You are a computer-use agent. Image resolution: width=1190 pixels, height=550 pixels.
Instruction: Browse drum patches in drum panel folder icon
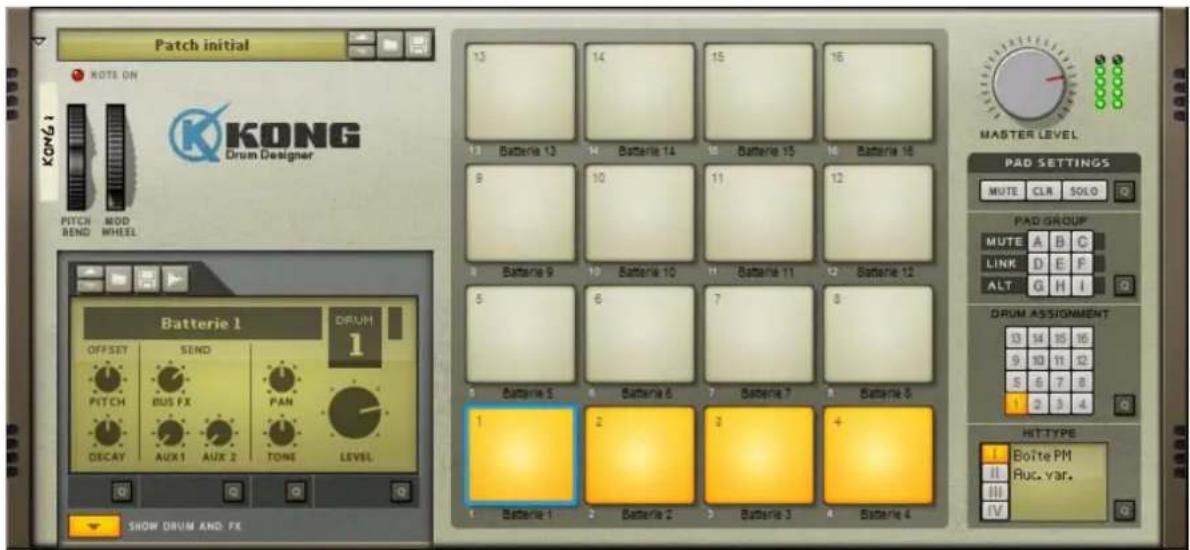(x=119, y=278)
